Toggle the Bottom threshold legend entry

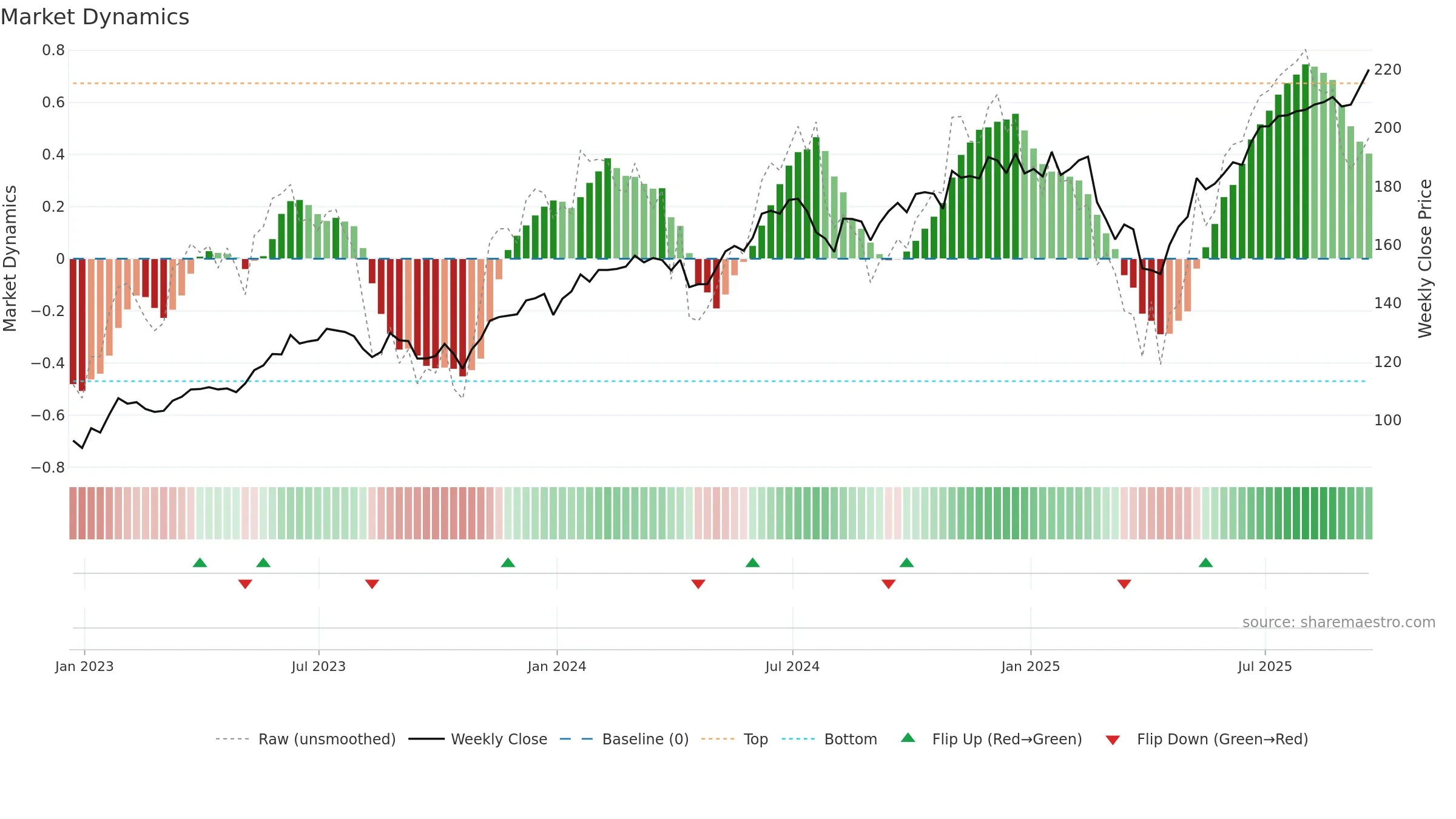[829, 739]
